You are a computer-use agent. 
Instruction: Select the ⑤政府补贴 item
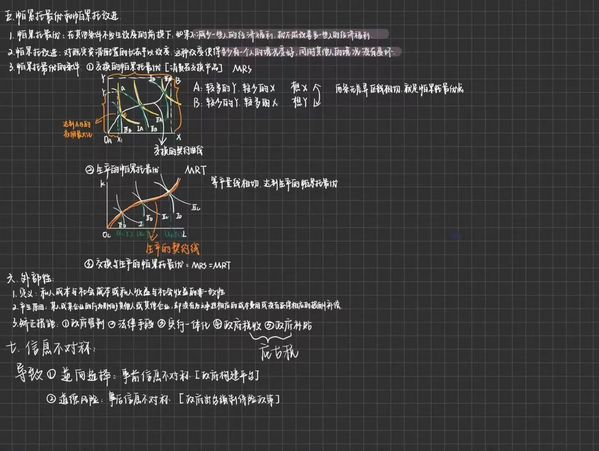click(x=289, y=325)
